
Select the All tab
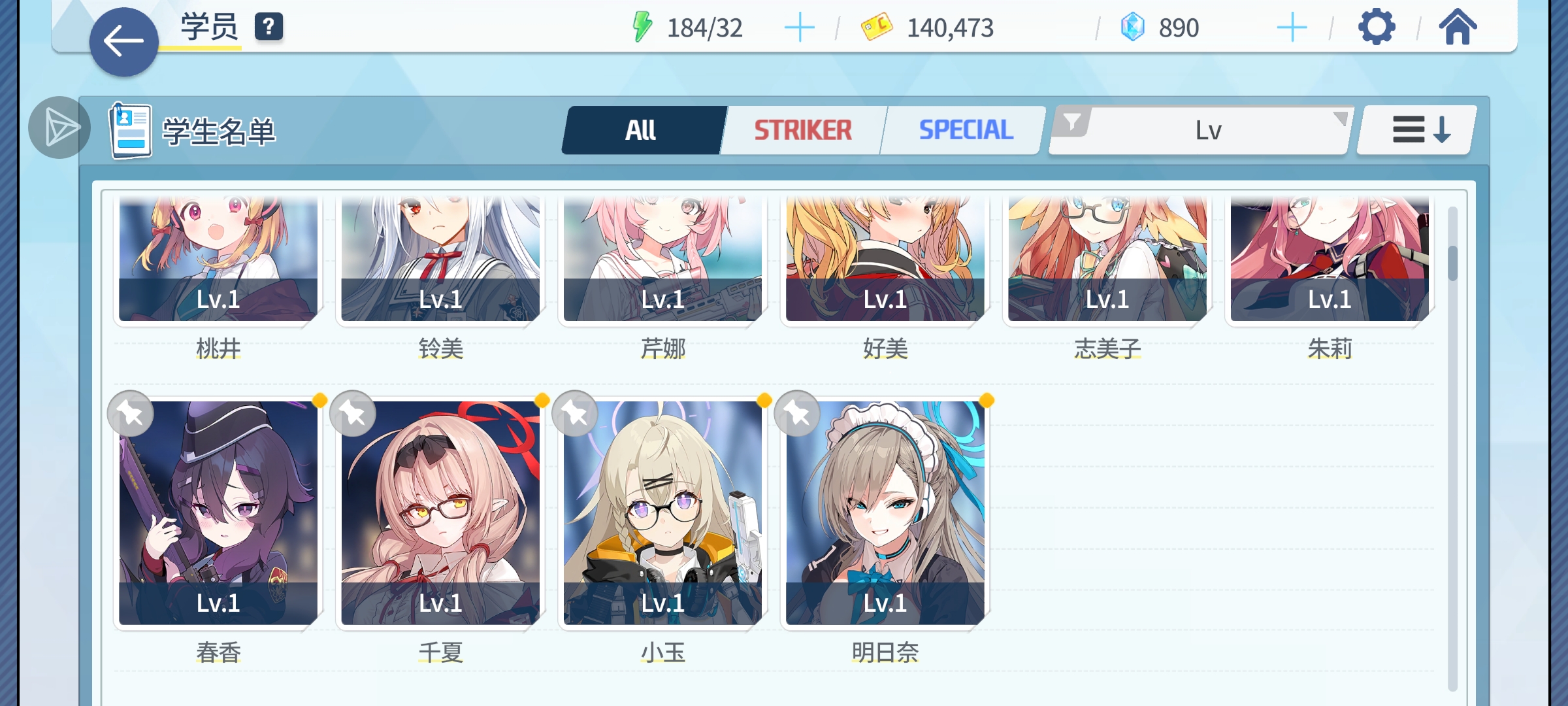(641, 130)
